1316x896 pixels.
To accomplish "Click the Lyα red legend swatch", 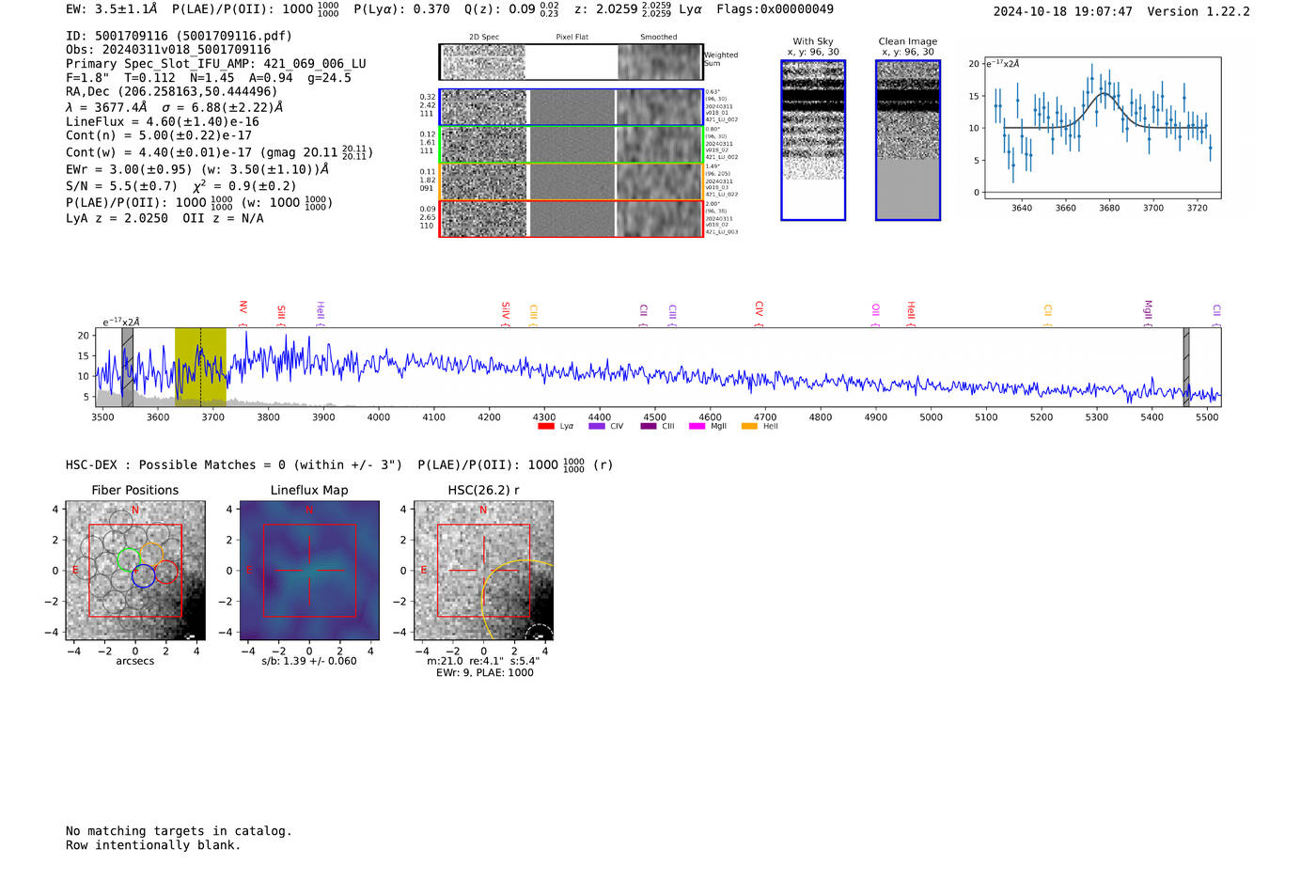I will coord(546,426).
